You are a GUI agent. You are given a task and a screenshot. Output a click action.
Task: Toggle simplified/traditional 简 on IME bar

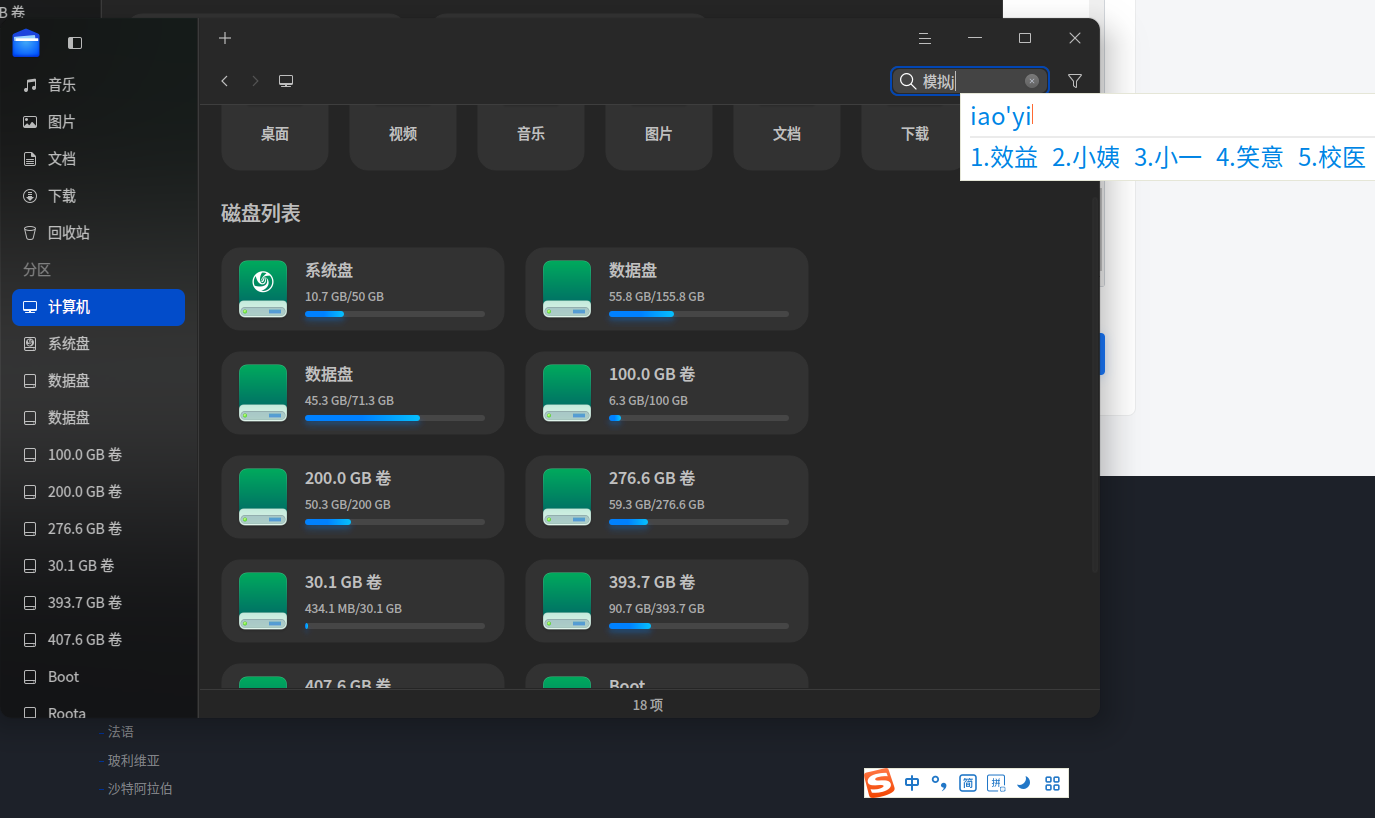tap(968, 783)
